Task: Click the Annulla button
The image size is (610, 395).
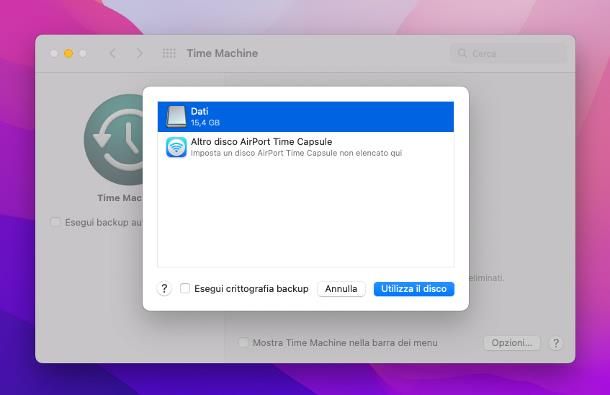Action: [341, 289]
